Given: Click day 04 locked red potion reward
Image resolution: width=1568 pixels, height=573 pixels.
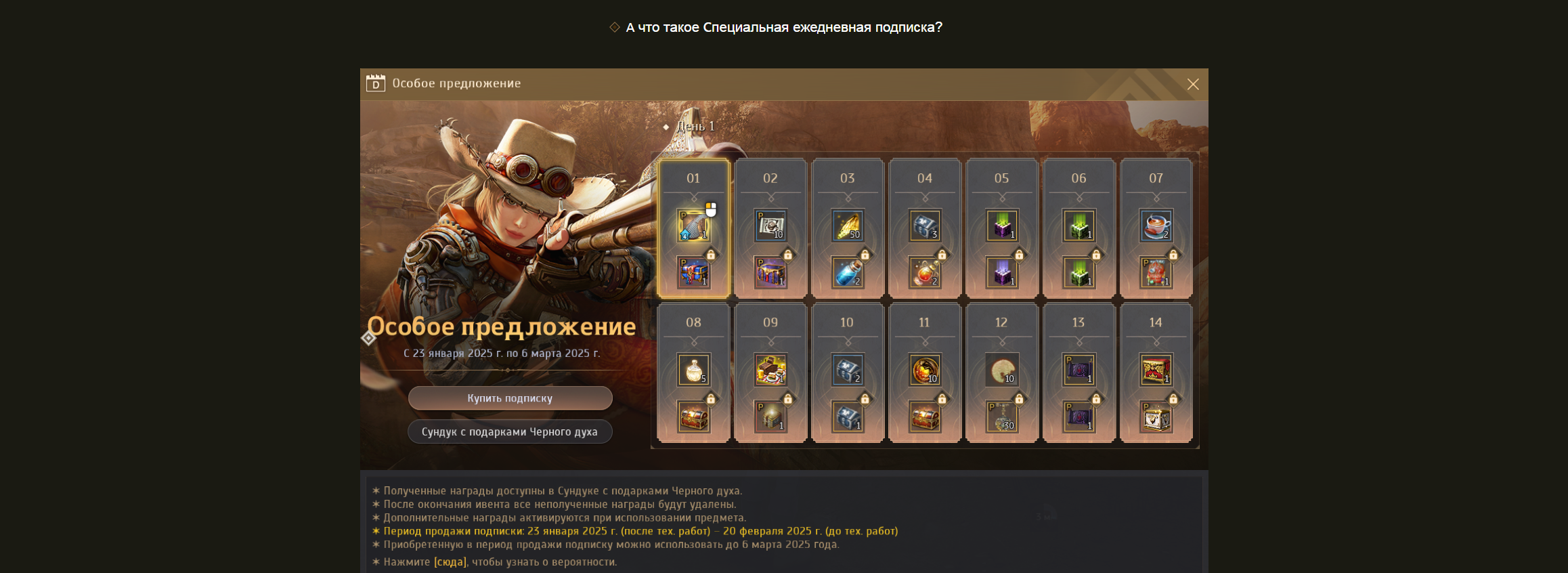Looking at the screenshot, I should (924, 272).
